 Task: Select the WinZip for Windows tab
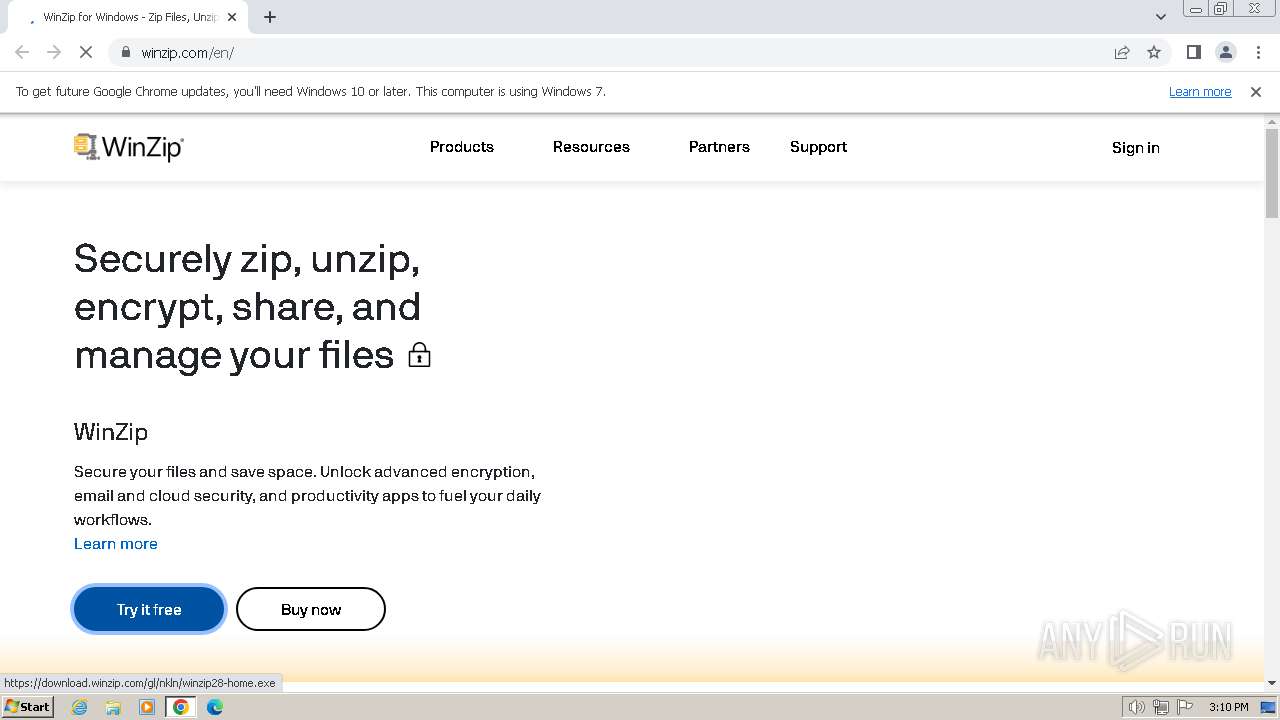[x=127, y=17]
